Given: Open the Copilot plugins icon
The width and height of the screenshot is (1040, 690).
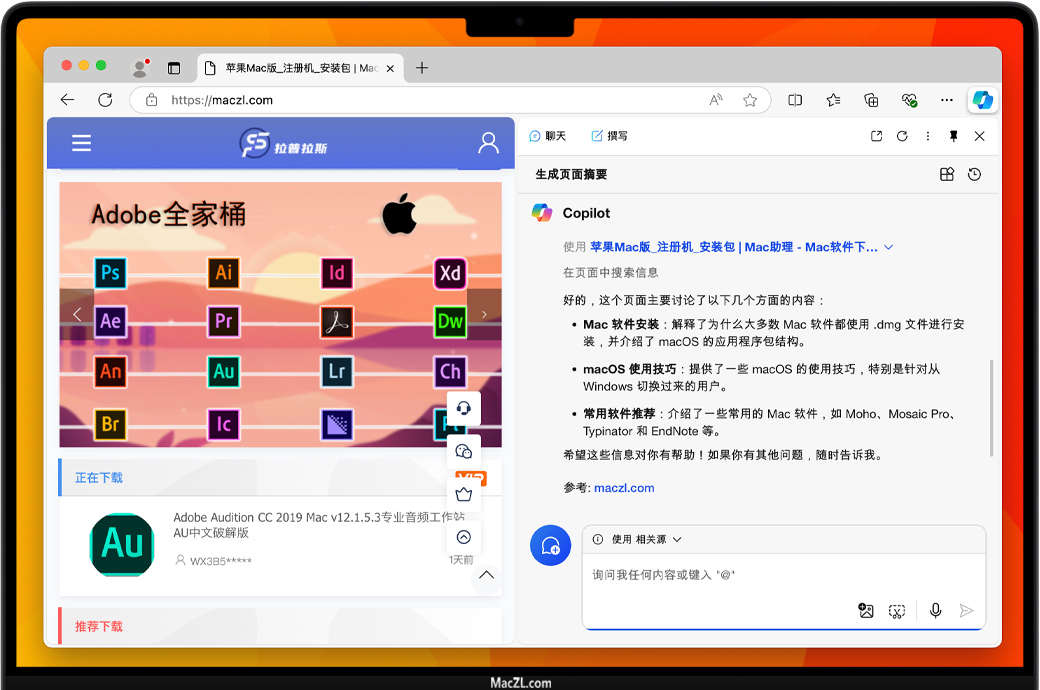Looking at the screenshot, I should click(947, 175).
